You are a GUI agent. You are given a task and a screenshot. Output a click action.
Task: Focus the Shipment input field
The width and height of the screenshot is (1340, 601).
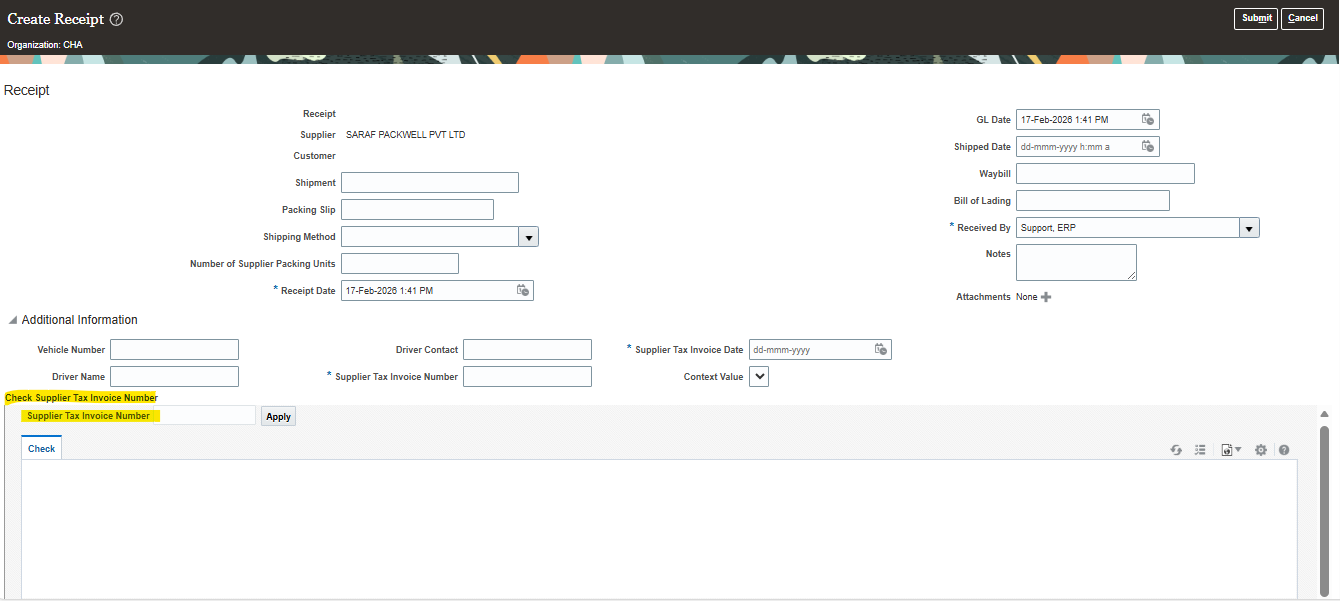pyautogui.click(x=430, y=182)
